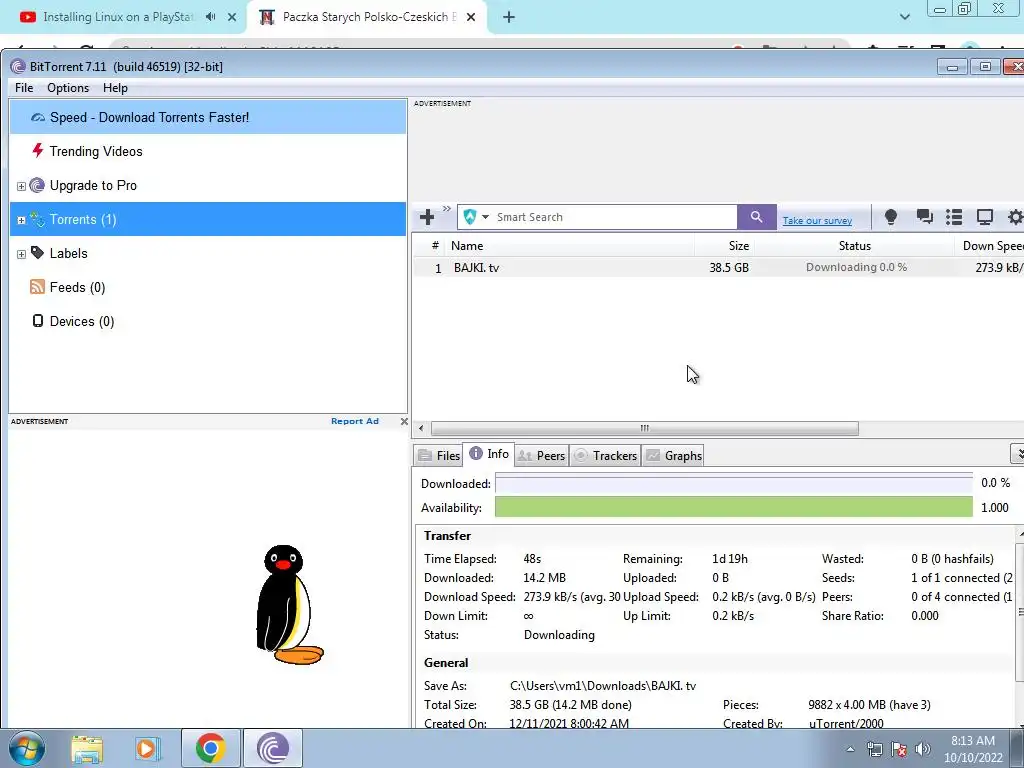
Task: Expand the Upgrade to Pro node
Action: tap(22, 186)
